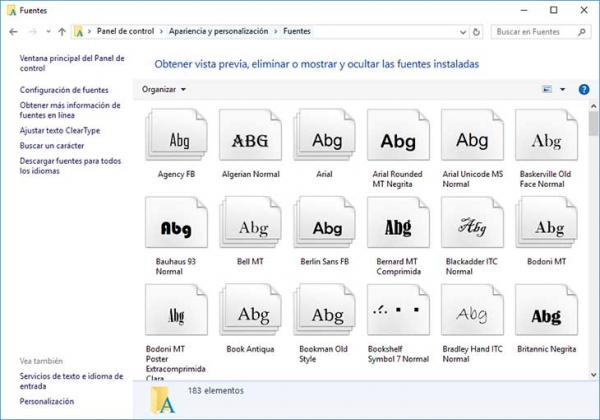The image size is (600, 420).
Task: Select the Bodoni MT Poster Extracomprimida icon
Action: (176, 310)
